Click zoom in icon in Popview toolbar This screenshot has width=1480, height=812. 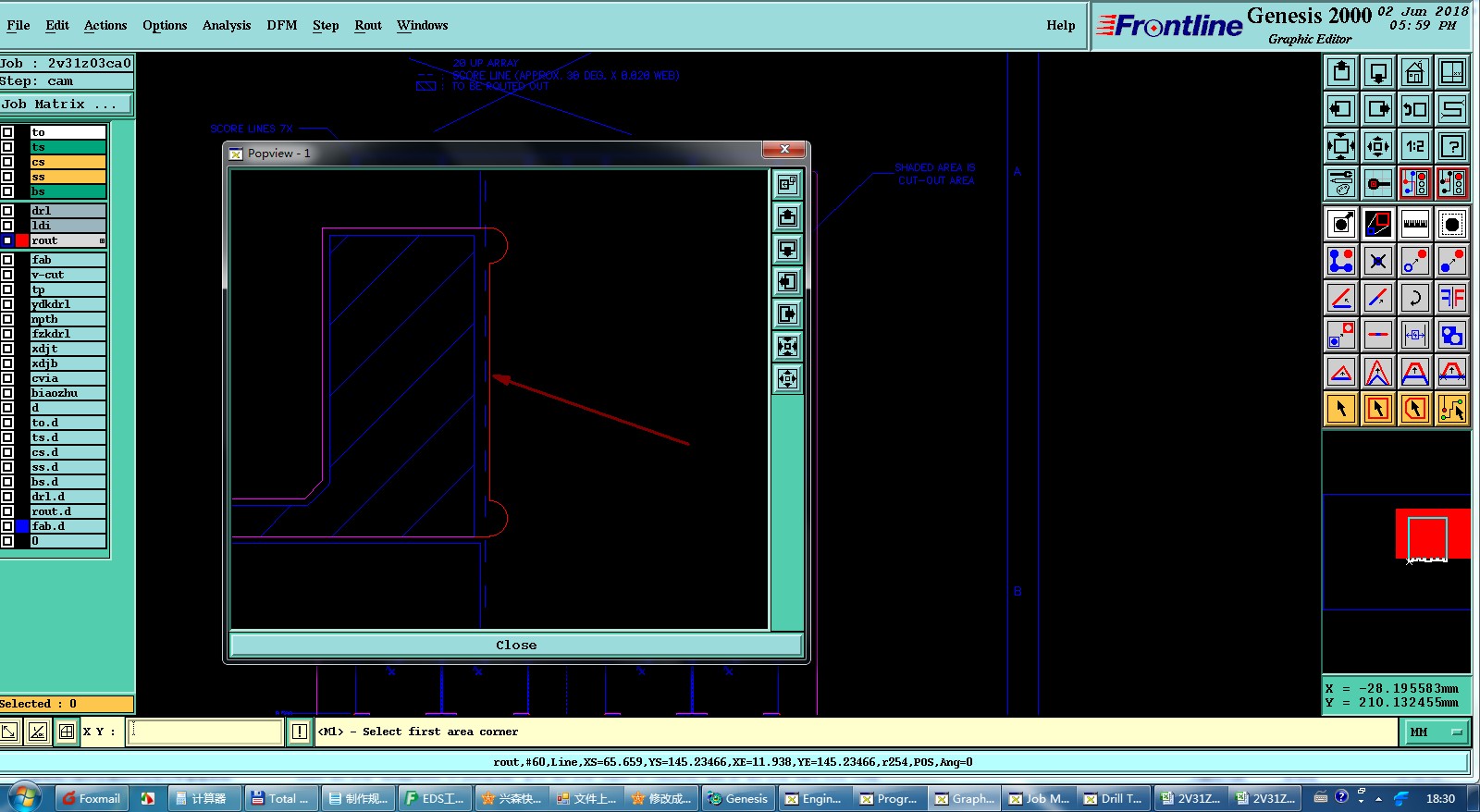(x=787, y=347)
